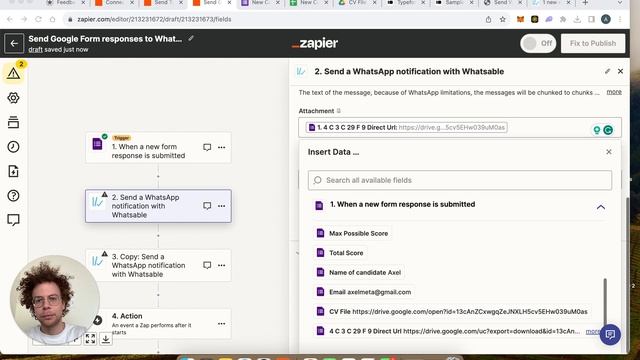Open Zap settings gear in sidebar
This screenshot has width=640, height=360.
pyautogui.click(x=13, y=98)
